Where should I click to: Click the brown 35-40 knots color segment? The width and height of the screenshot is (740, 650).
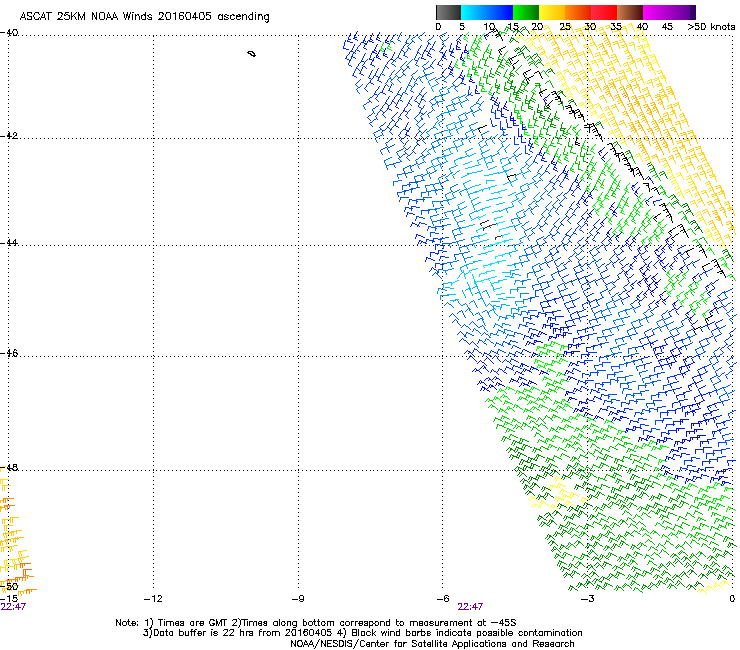630,12
